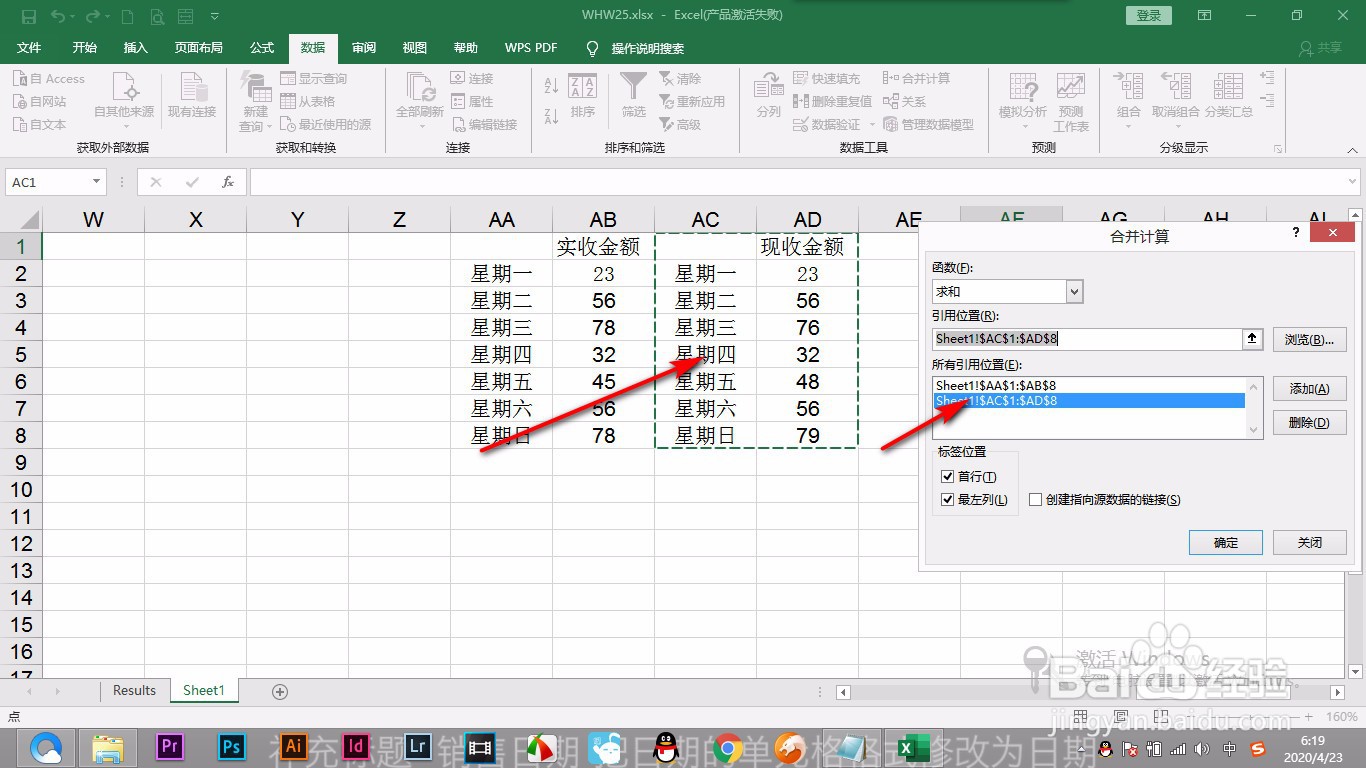Click inside the 引用位置 reference input field
1366x768 pixels.
(x=1087, y=339)
